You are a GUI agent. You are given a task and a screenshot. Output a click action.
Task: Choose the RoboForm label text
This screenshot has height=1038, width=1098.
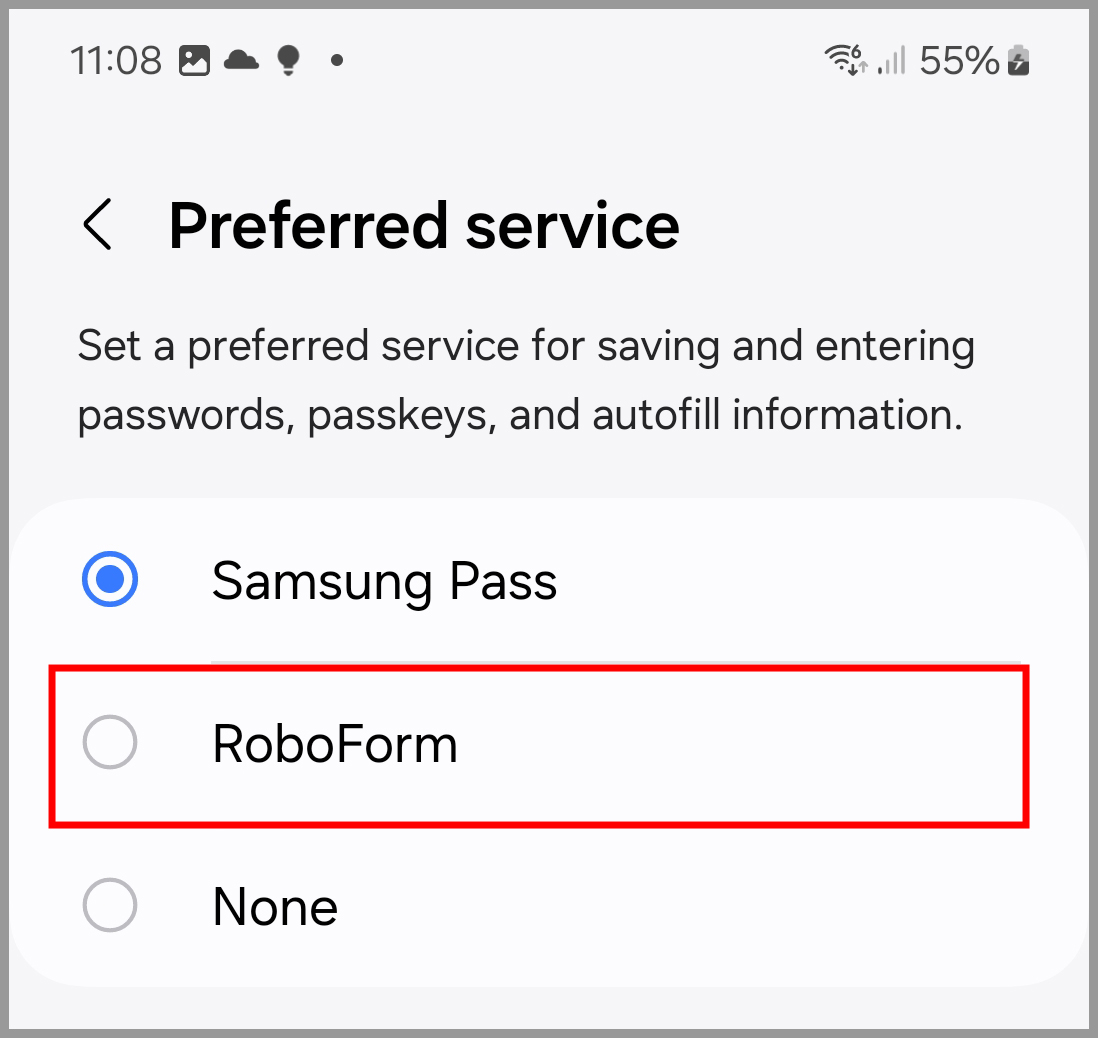coord(335,744)
